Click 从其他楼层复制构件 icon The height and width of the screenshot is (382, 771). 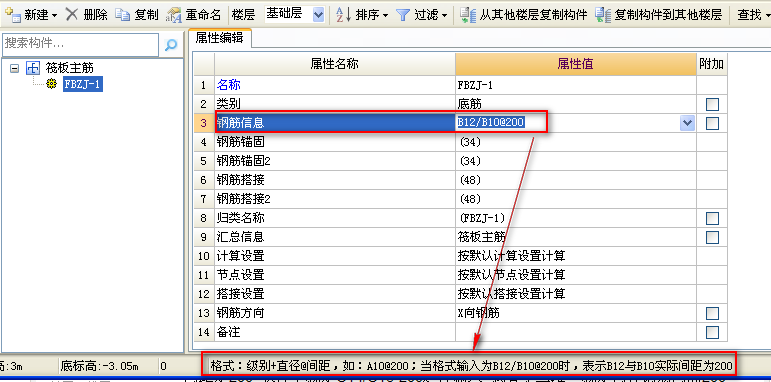[468, 15]
